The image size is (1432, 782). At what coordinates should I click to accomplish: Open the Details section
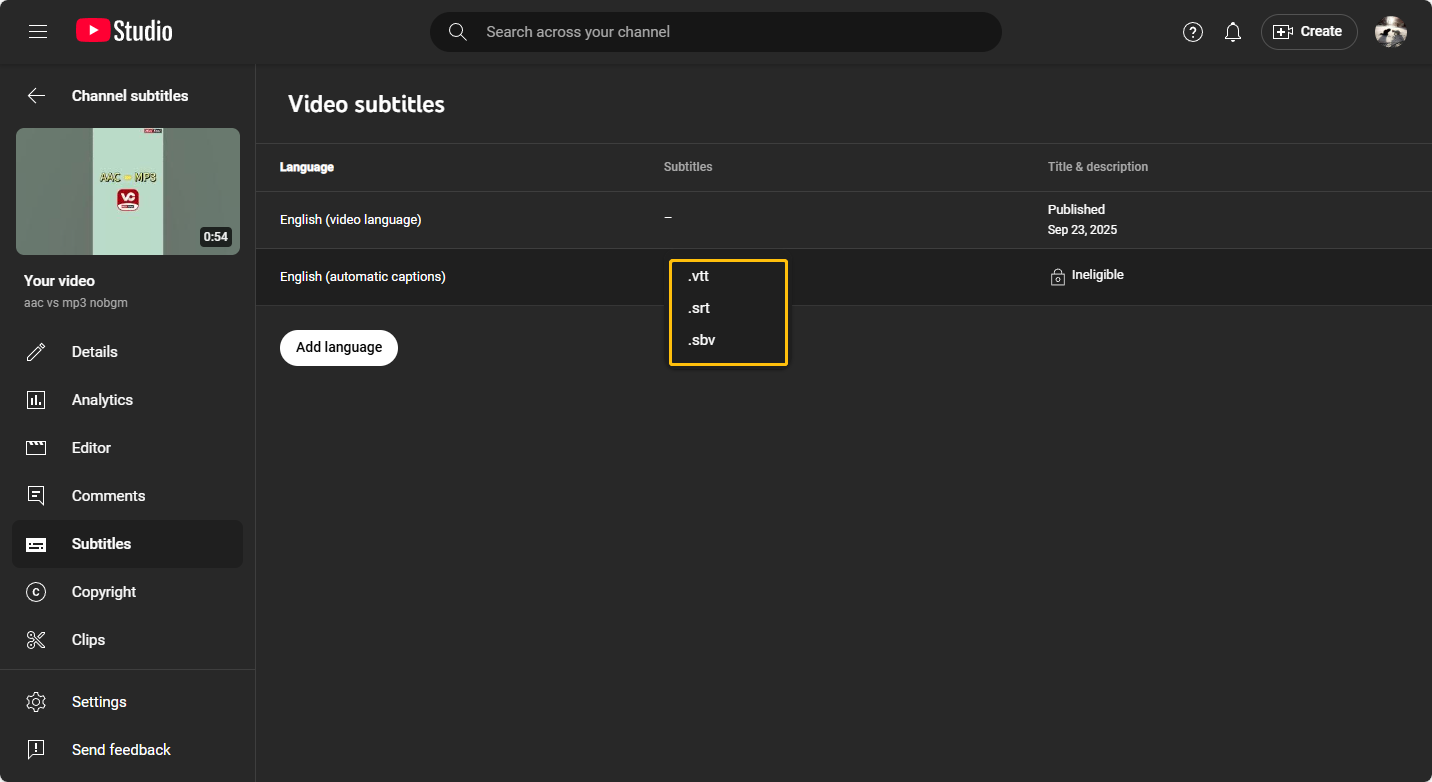pyautogui.click(x=94, y=352)
